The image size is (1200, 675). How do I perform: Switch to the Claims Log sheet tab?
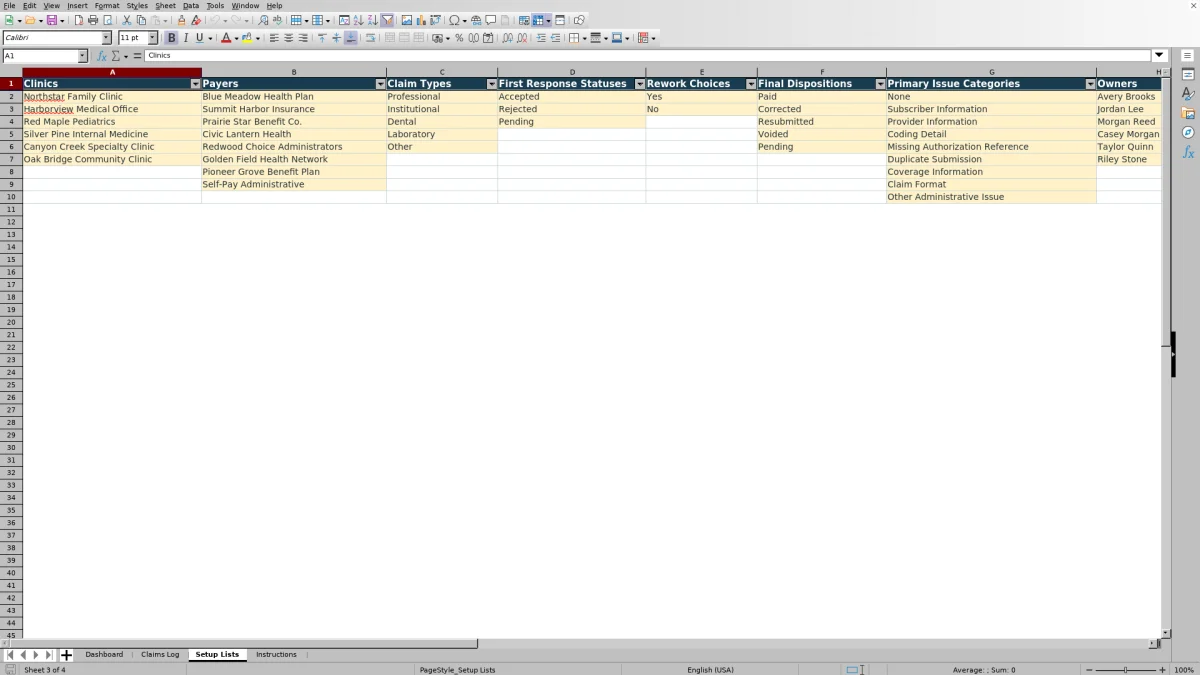(x=160, y=654)
